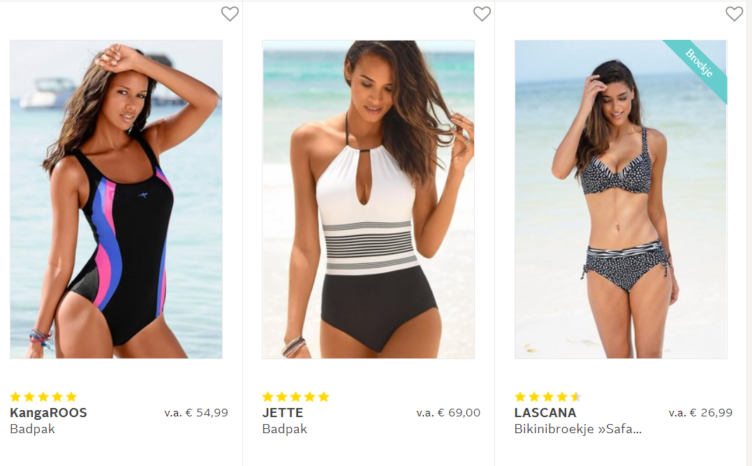
Task: Click the last star of the LASCANA rating
Action: (x=575, y=397)
